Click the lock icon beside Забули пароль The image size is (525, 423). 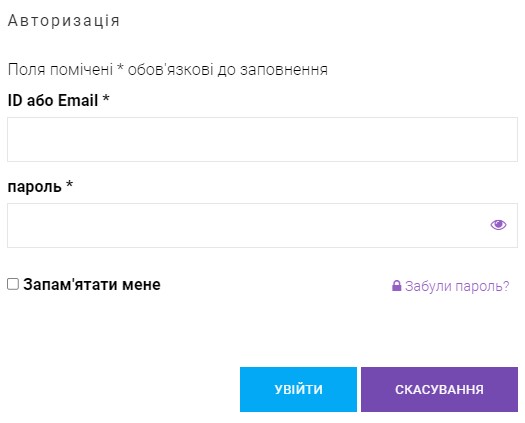point(396,286)
